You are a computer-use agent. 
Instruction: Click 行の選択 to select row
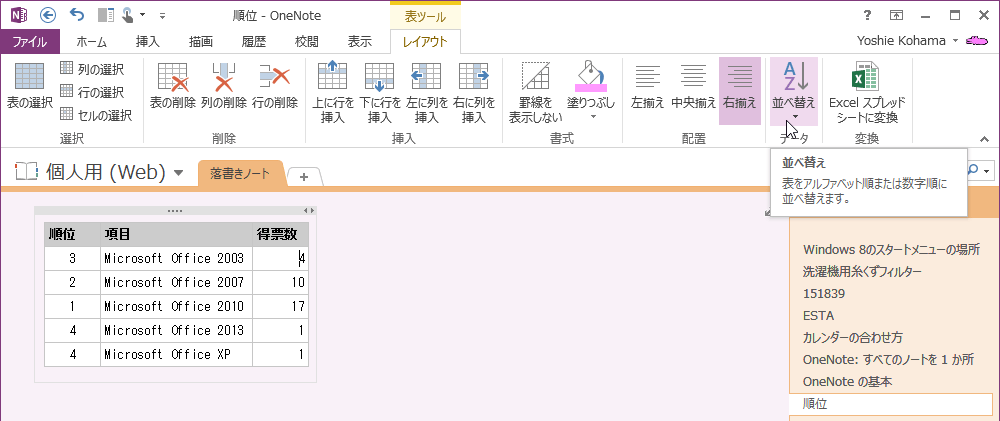tap(92, 92)
